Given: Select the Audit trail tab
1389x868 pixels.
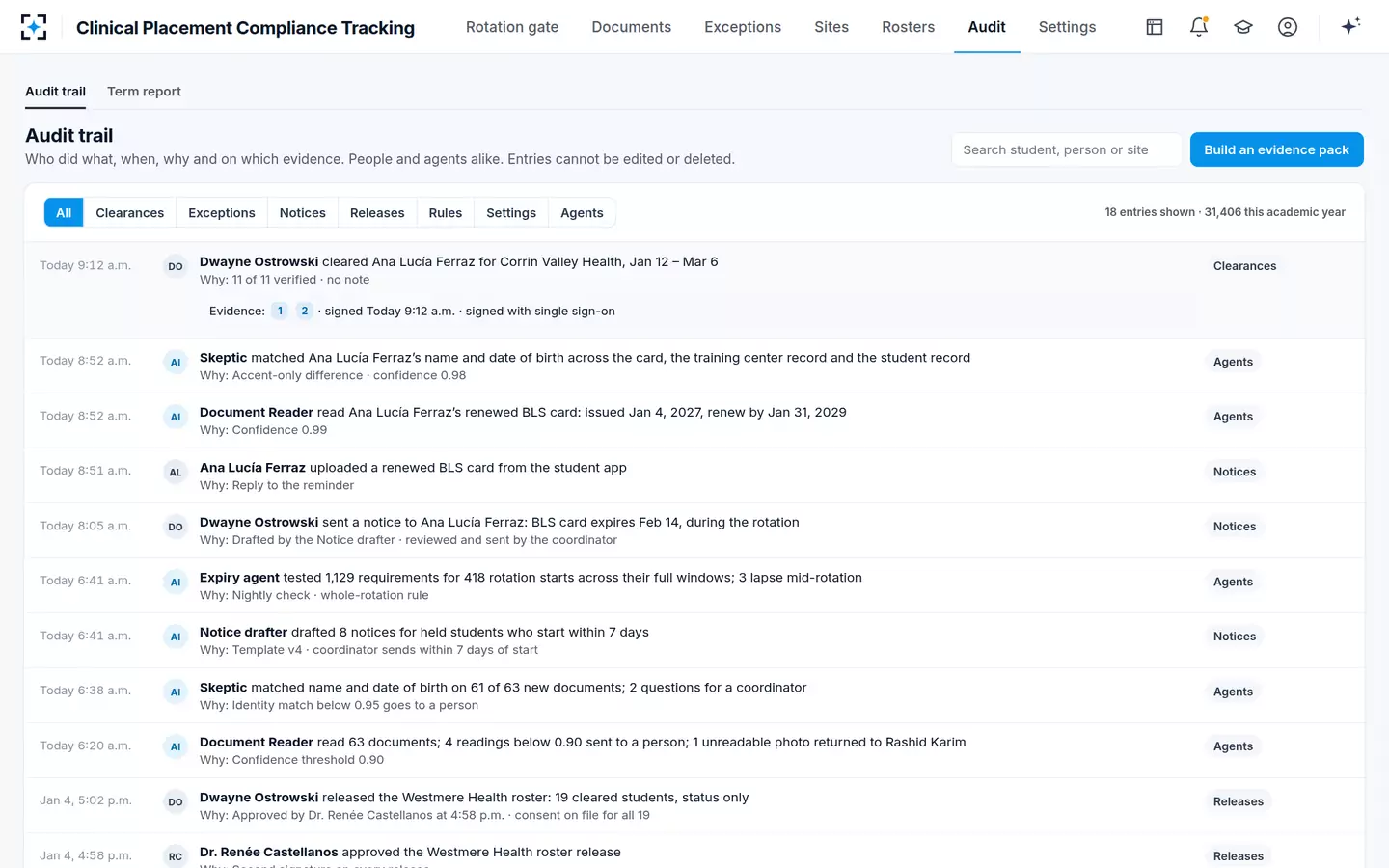Looking at the screenshot, I should pyautogui.click(x=55, y=92).
